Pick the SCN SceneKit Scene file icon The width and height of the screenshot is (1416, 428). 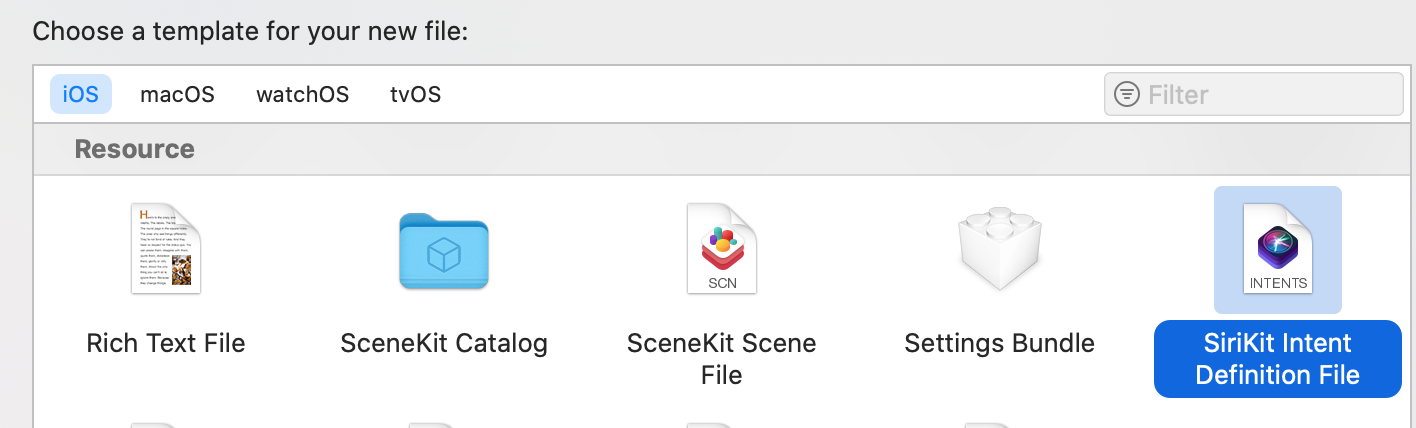[722, 249]
